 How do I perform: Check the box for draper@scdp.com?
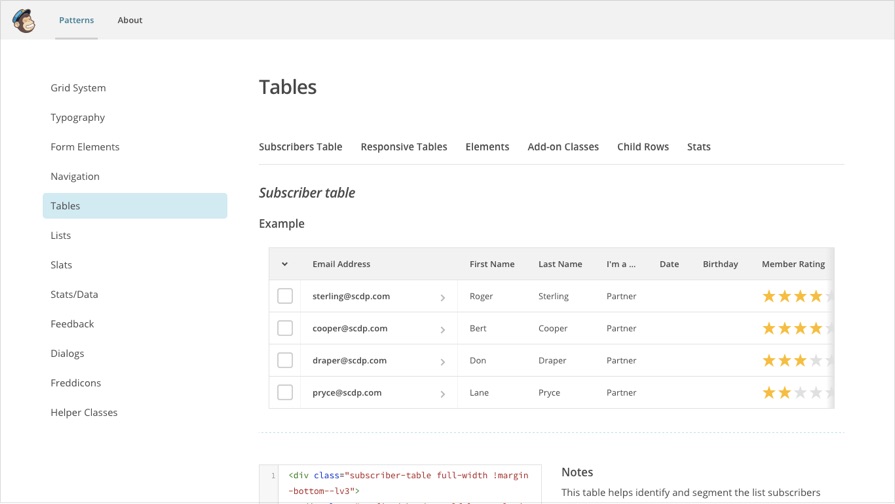[285, 360]
